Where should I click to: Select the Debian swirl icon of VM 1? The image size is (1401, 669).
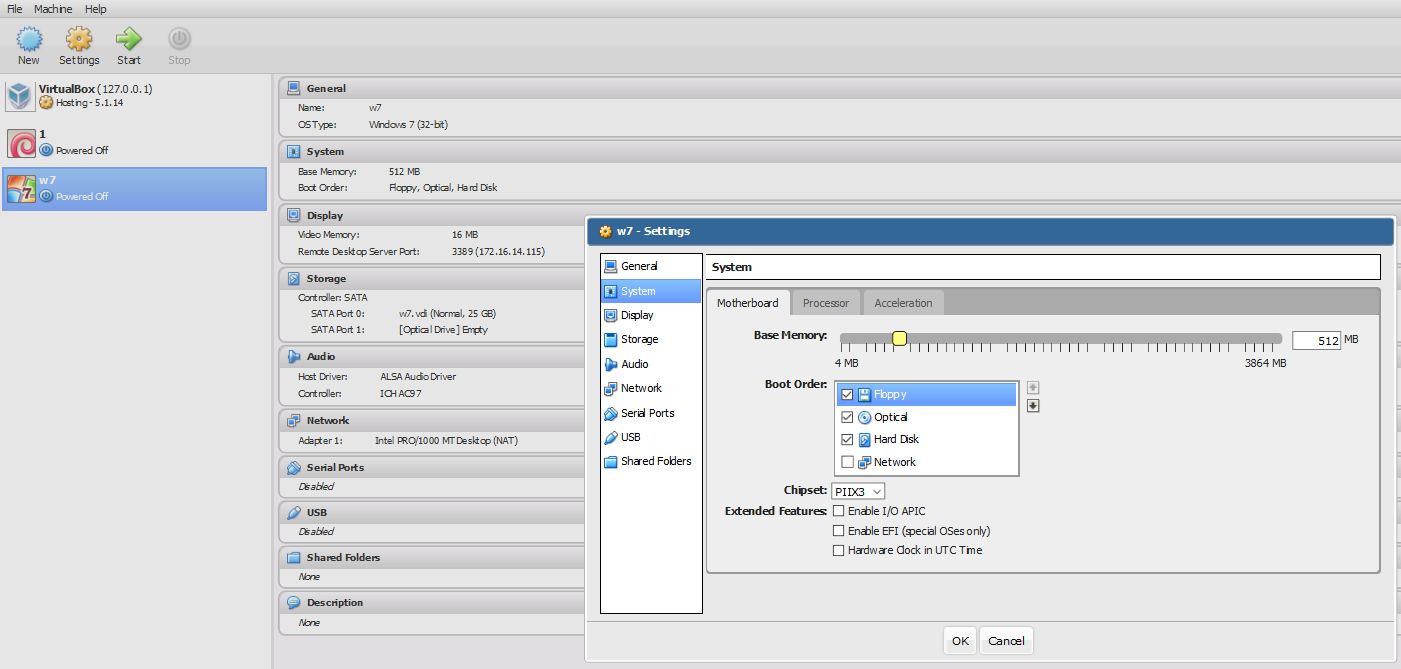21,143
